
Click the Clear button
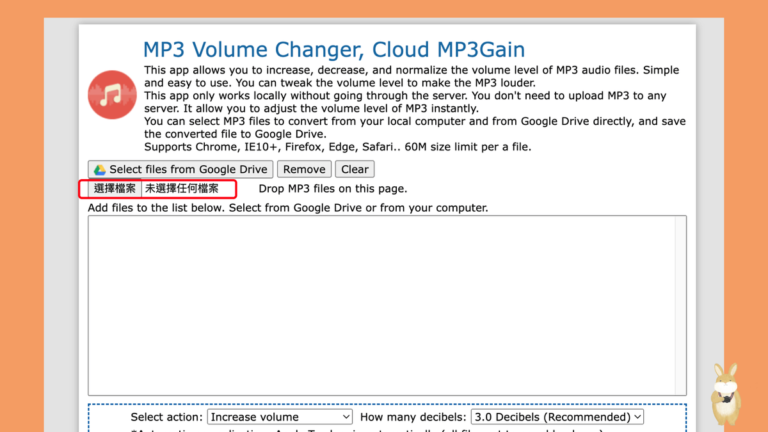pyautogui.click(x=355, y=169)
